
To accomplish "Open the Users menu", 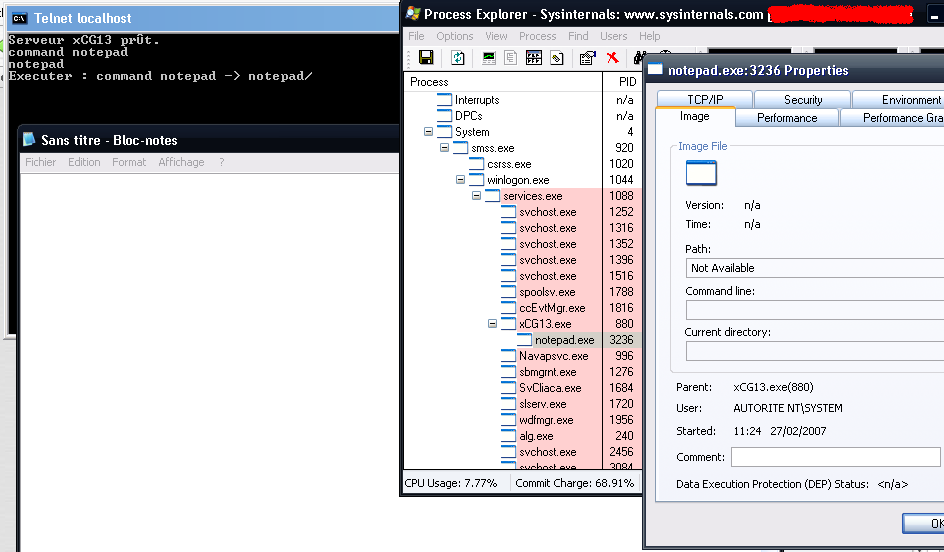I will click(613, 36).
